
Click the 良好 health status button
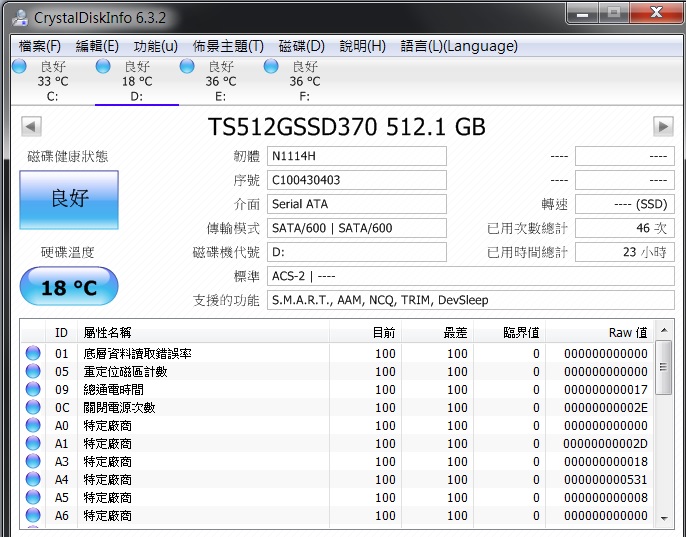coord(69,200)
